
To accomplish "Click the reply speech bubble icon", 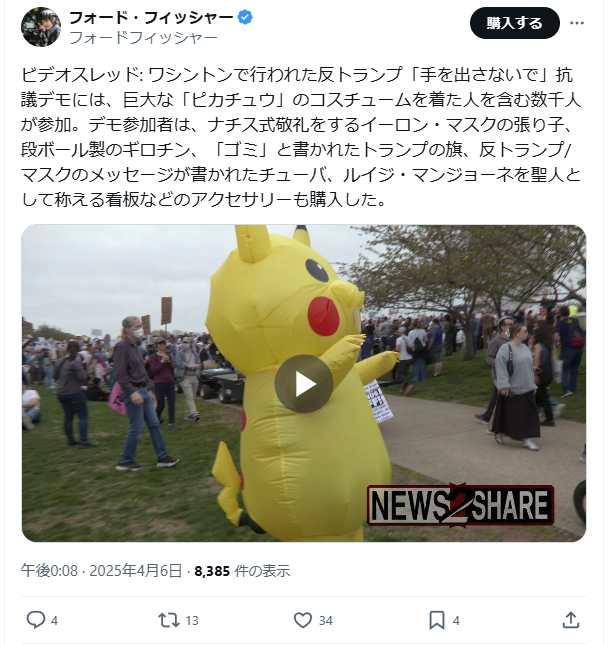I will (36, 619).
